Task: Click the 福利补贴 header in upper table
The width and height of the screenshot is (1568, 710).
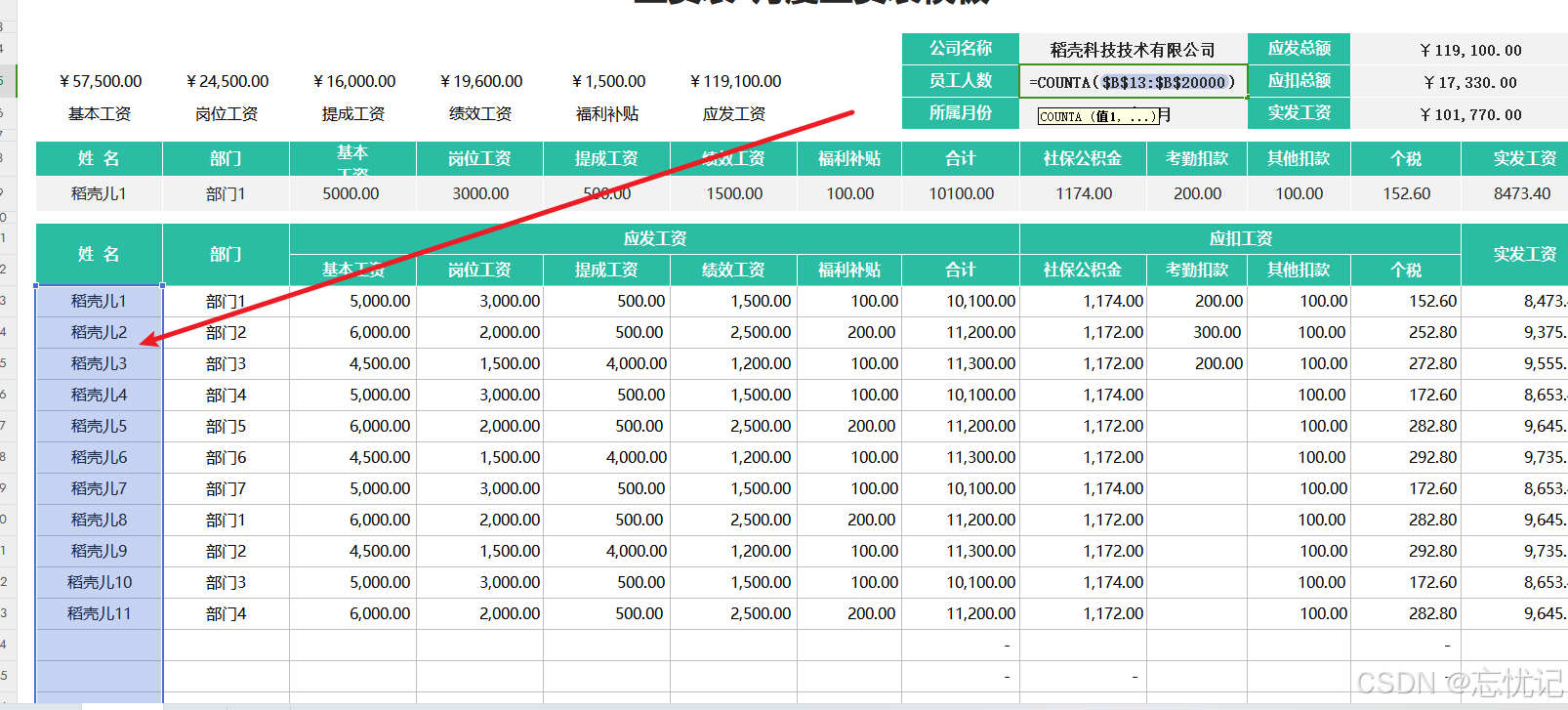Action: click(849, 158)
